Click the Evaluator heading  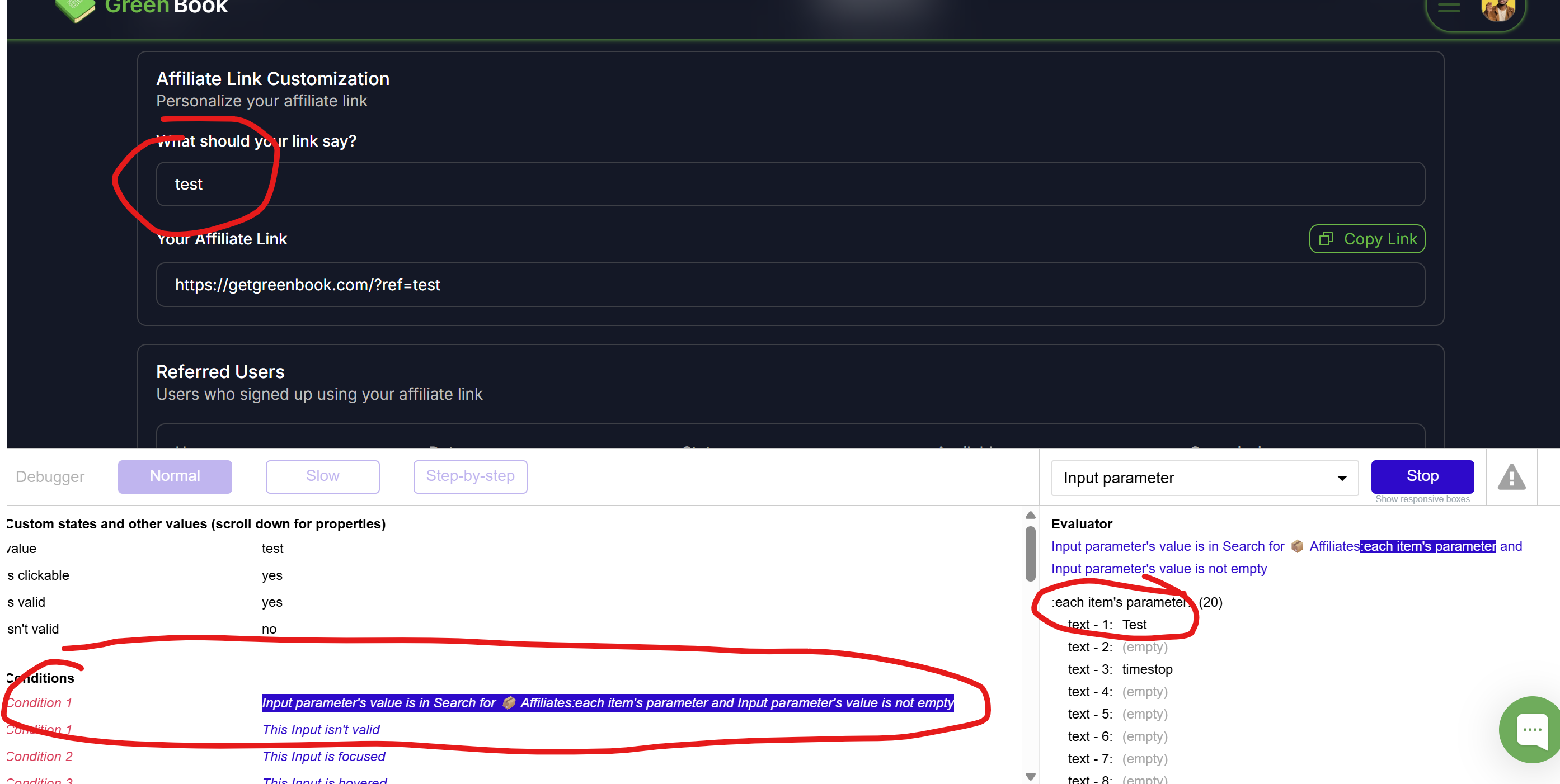(1082, 525)
